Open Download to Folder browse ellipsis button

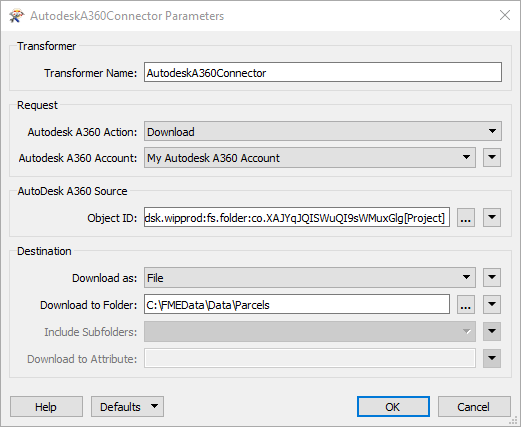click(x=466, y=304)
